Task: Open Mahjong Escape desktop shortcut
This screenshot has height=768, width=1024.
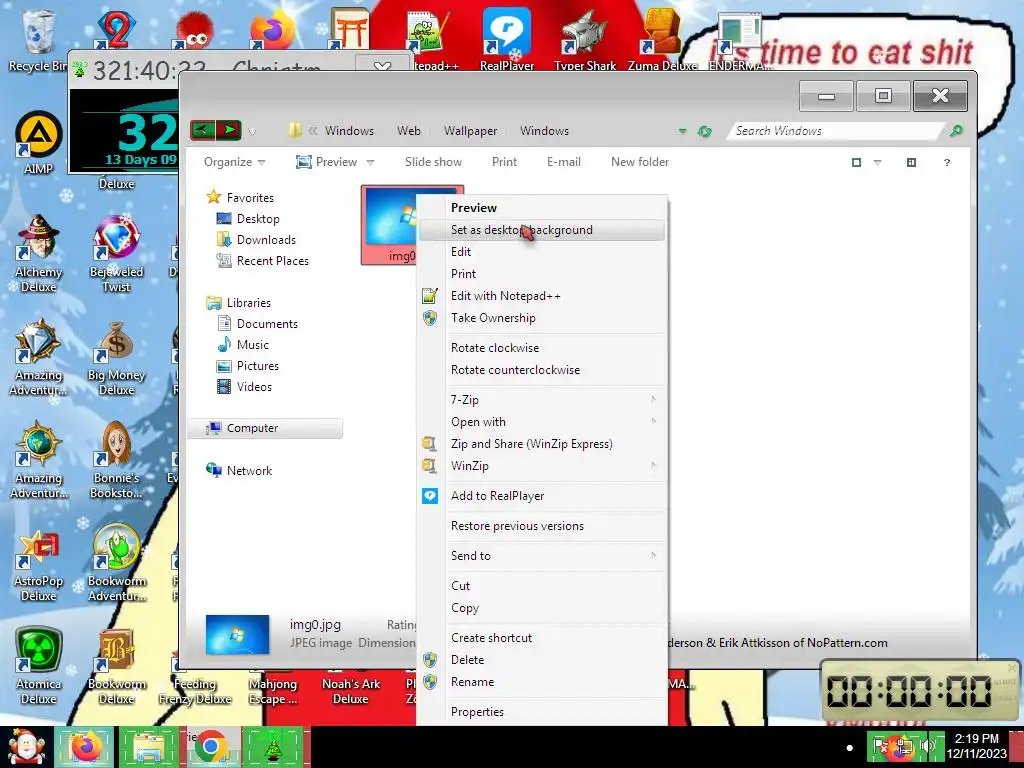Action: point(272,691)
